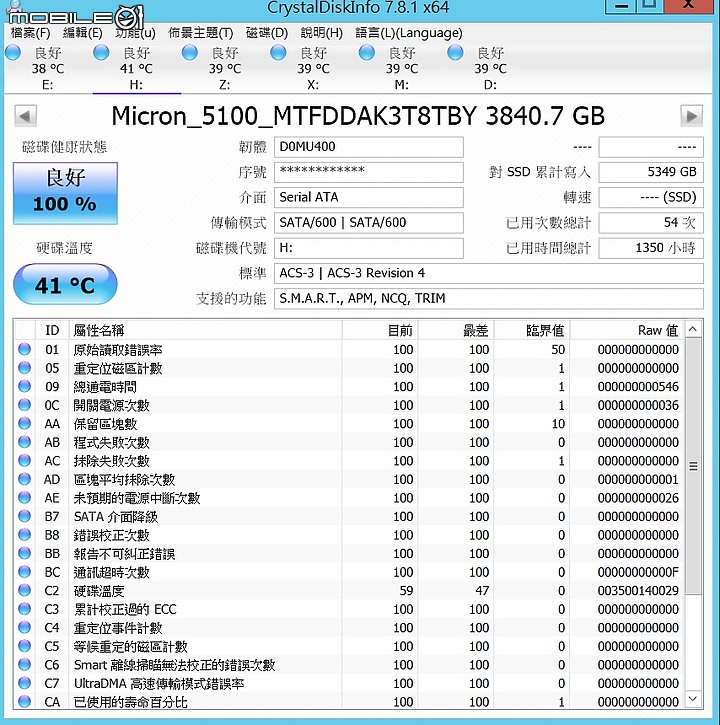The height and width of the screenshot is (725, 720).
Task: Select drive M: status icon
Action: click(x=367, y=52)
